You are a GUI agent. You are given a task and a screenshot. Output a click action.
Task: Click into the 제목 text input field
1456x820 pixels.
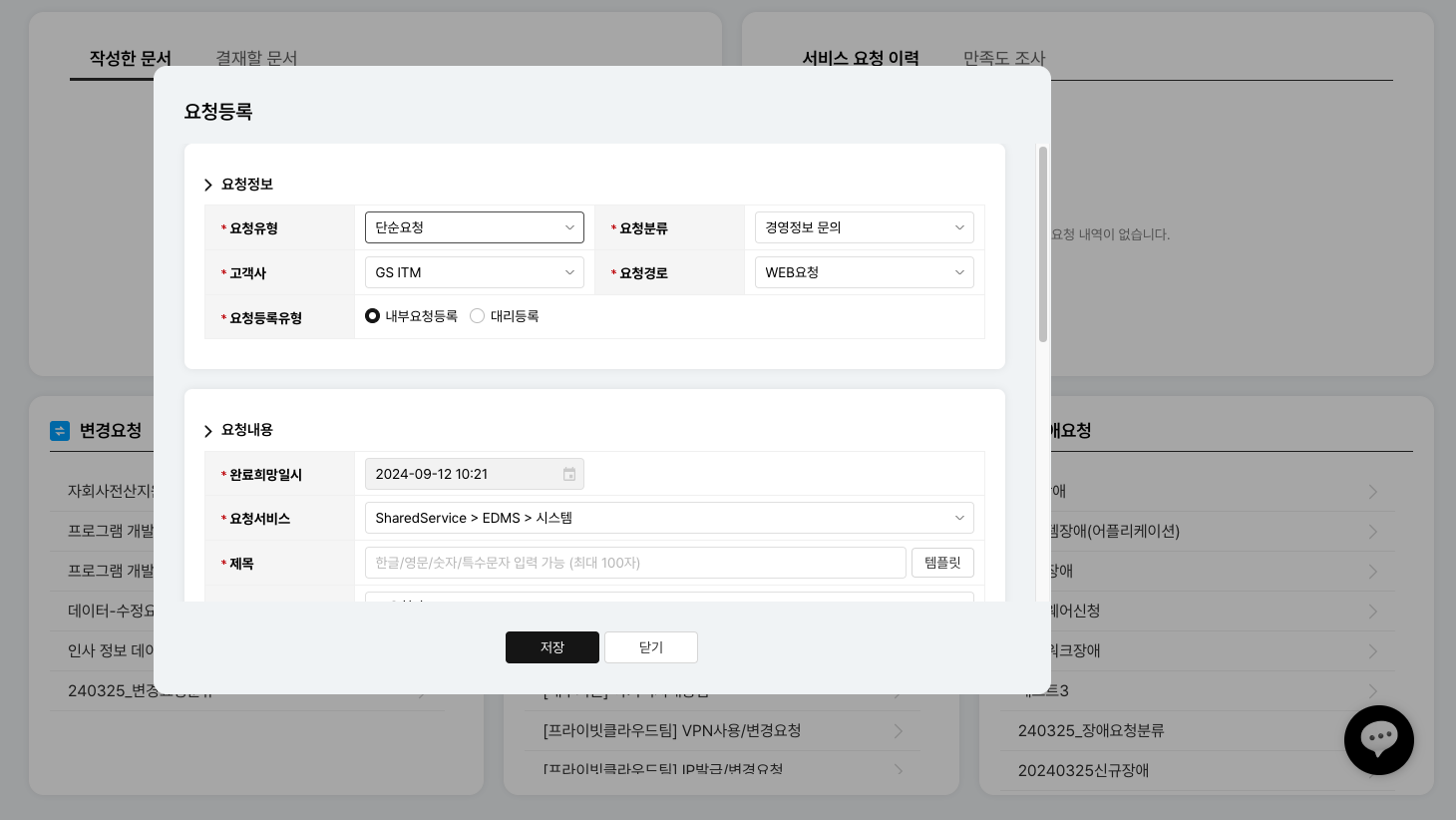(634, 563)
